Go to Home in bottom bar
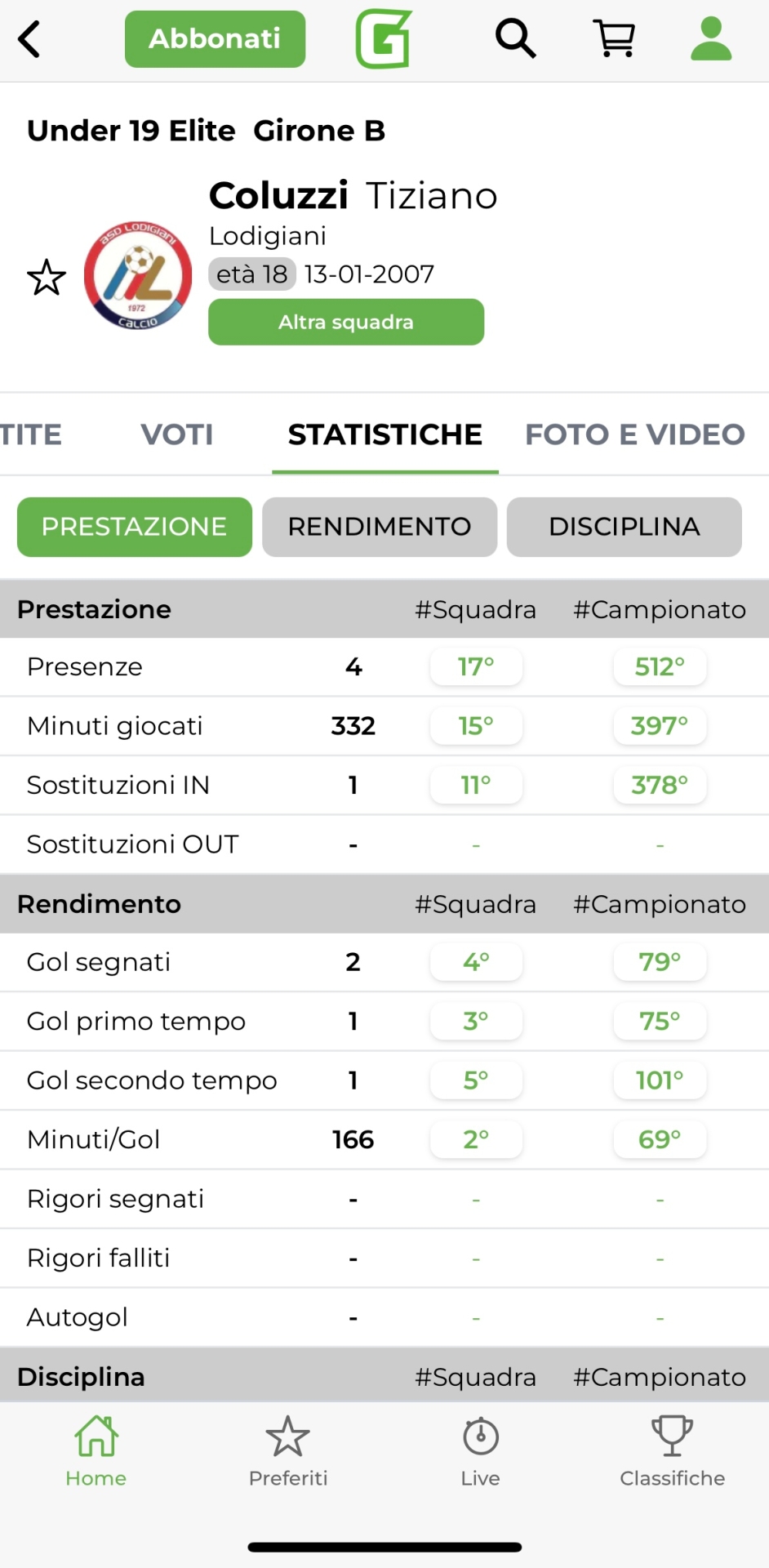 [96, 1451]
